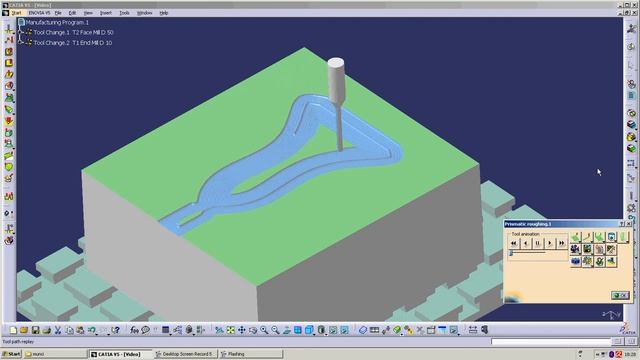Click the Normal View icon
This screenshot has height=360, width=640.
(x=287, y=330)
